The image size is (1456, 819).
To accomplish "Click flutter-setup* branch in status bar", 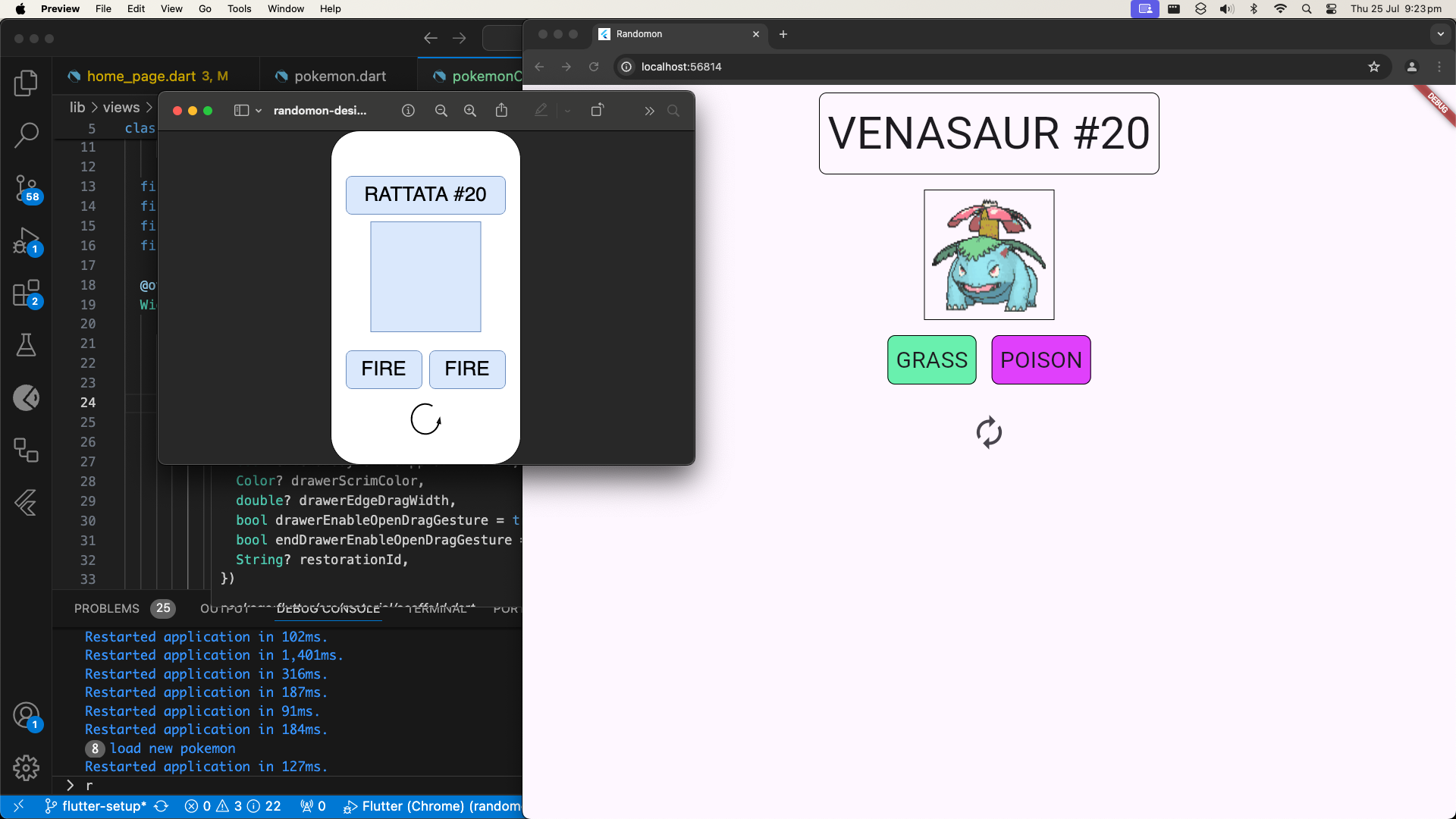I will tap(96, 806).
